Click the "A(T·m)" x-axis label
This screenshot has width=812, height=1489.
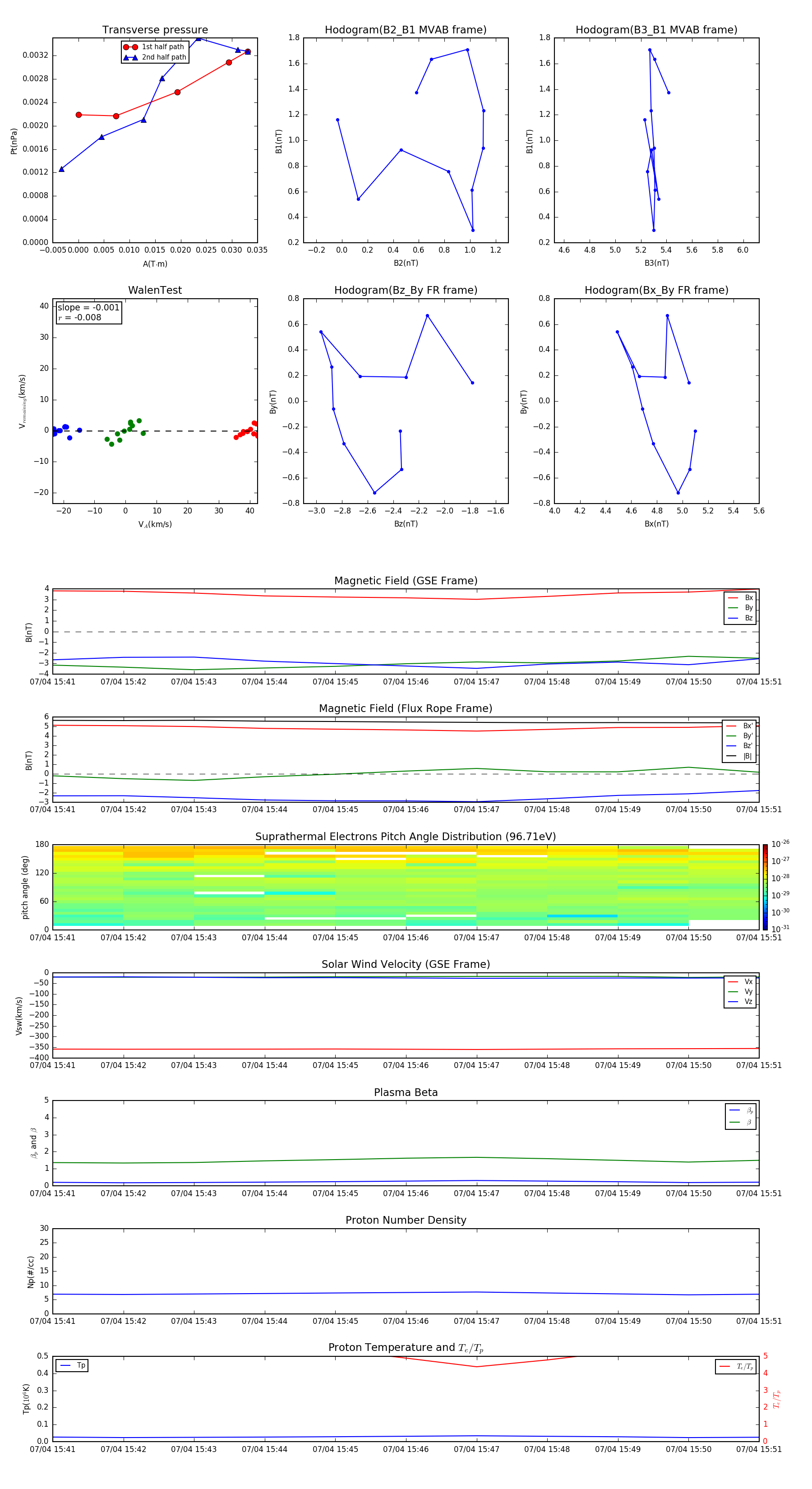click(155, 264)
